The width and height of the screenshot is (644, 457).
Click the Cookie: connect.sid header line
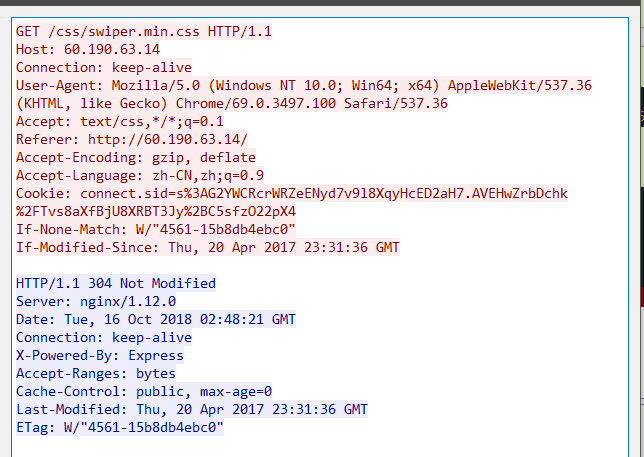pyautogui.click(x=292, y=193)
